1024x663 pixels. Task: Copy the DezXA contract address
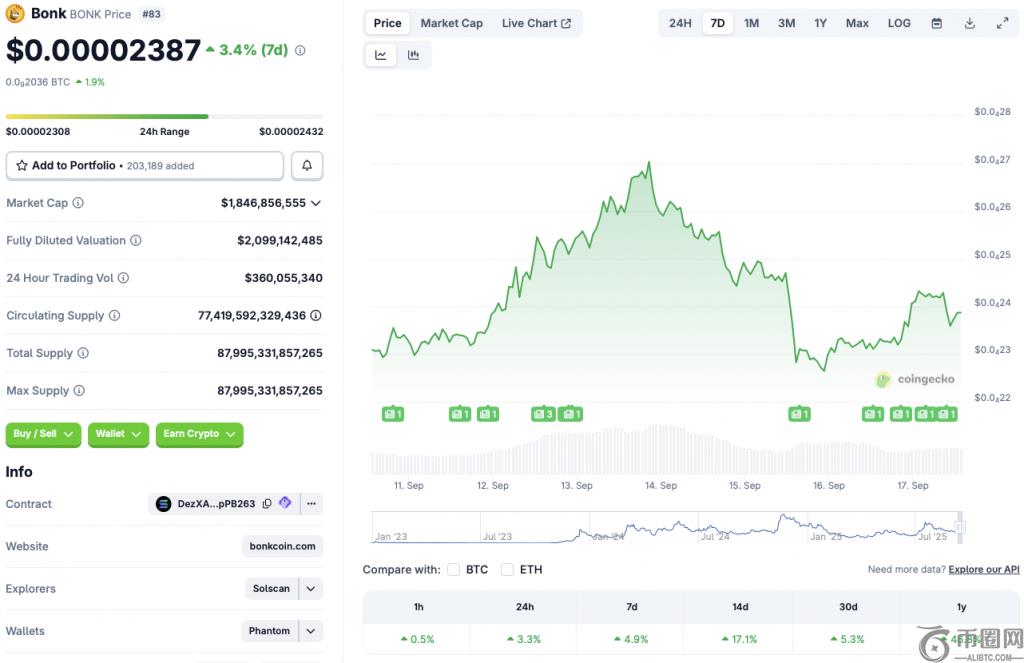[267, 504]
